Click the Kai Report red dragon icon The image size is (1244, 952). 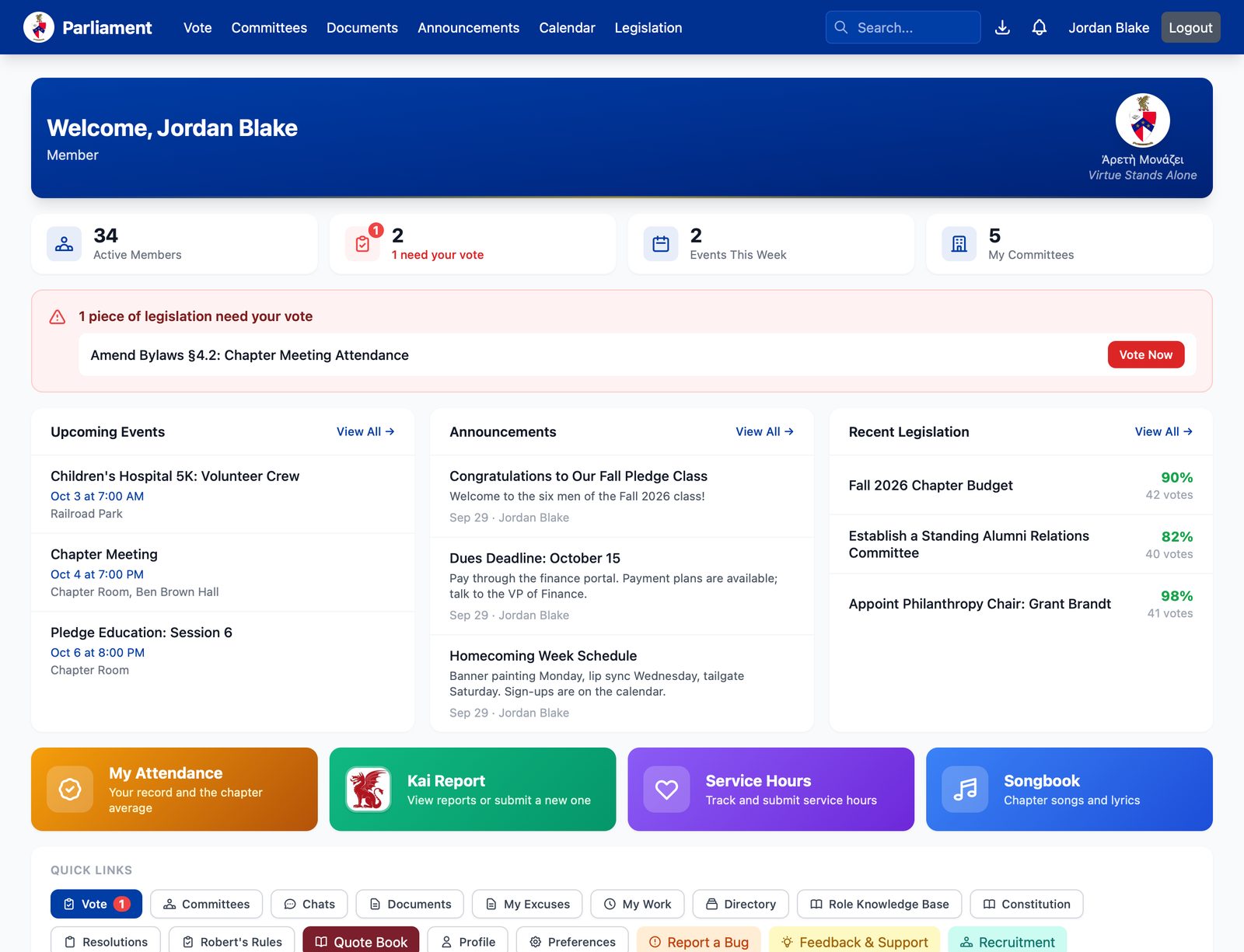coord(369,790)
